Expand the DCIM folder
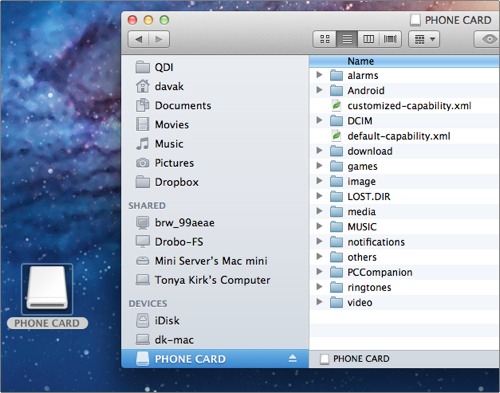 [x=319, y=120]
